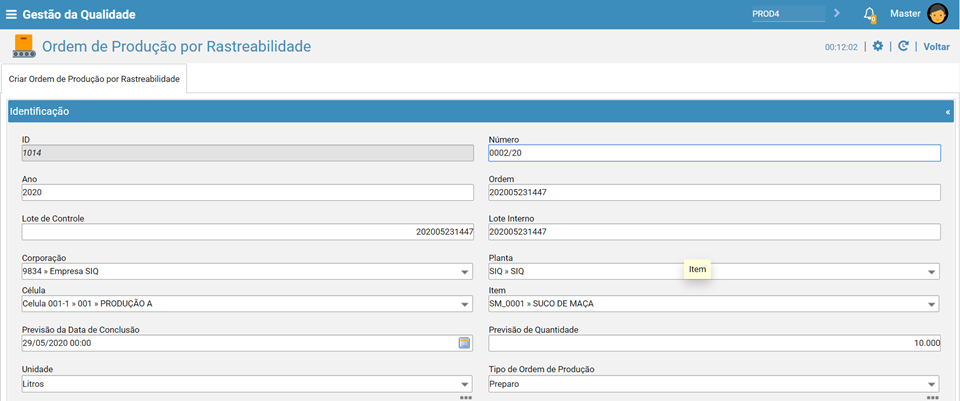Click the Ordem input field
The height and width of the screenshot is (401, 960).
[714, 192]
